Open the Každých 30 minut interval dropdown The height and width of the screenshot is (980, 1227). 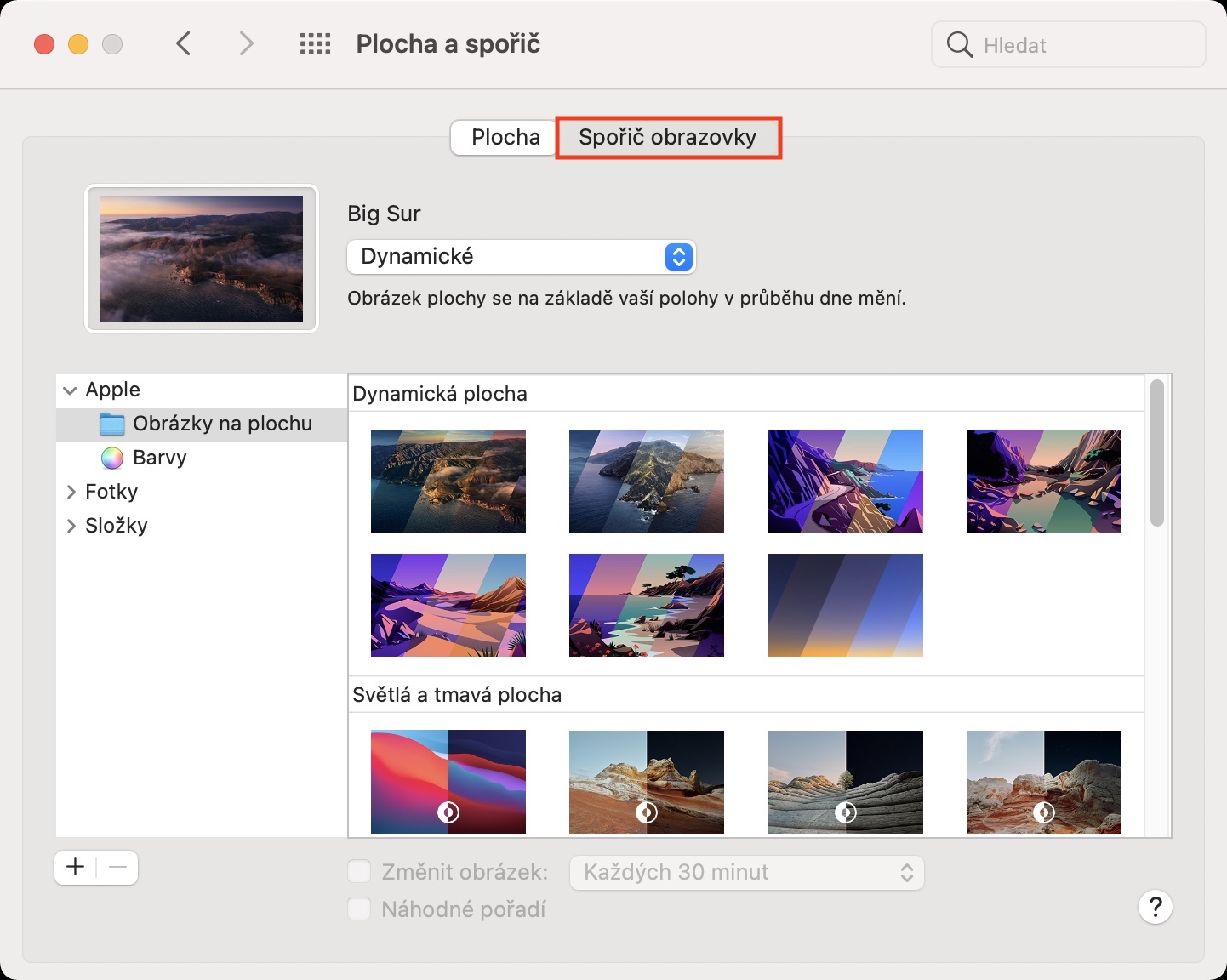click(747, 872)
